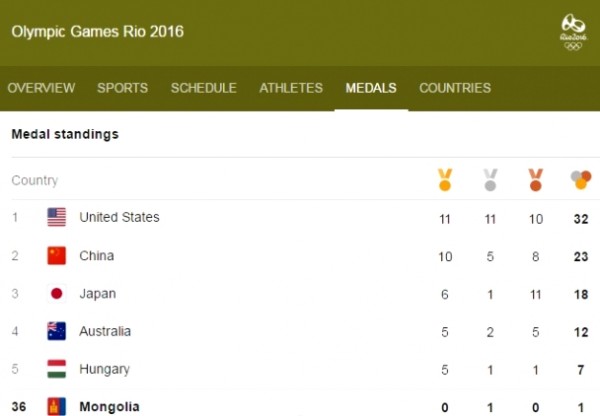This screenshot has width=600, height=416.
Task: Click the total medals column icon
Action: [580, 180]
